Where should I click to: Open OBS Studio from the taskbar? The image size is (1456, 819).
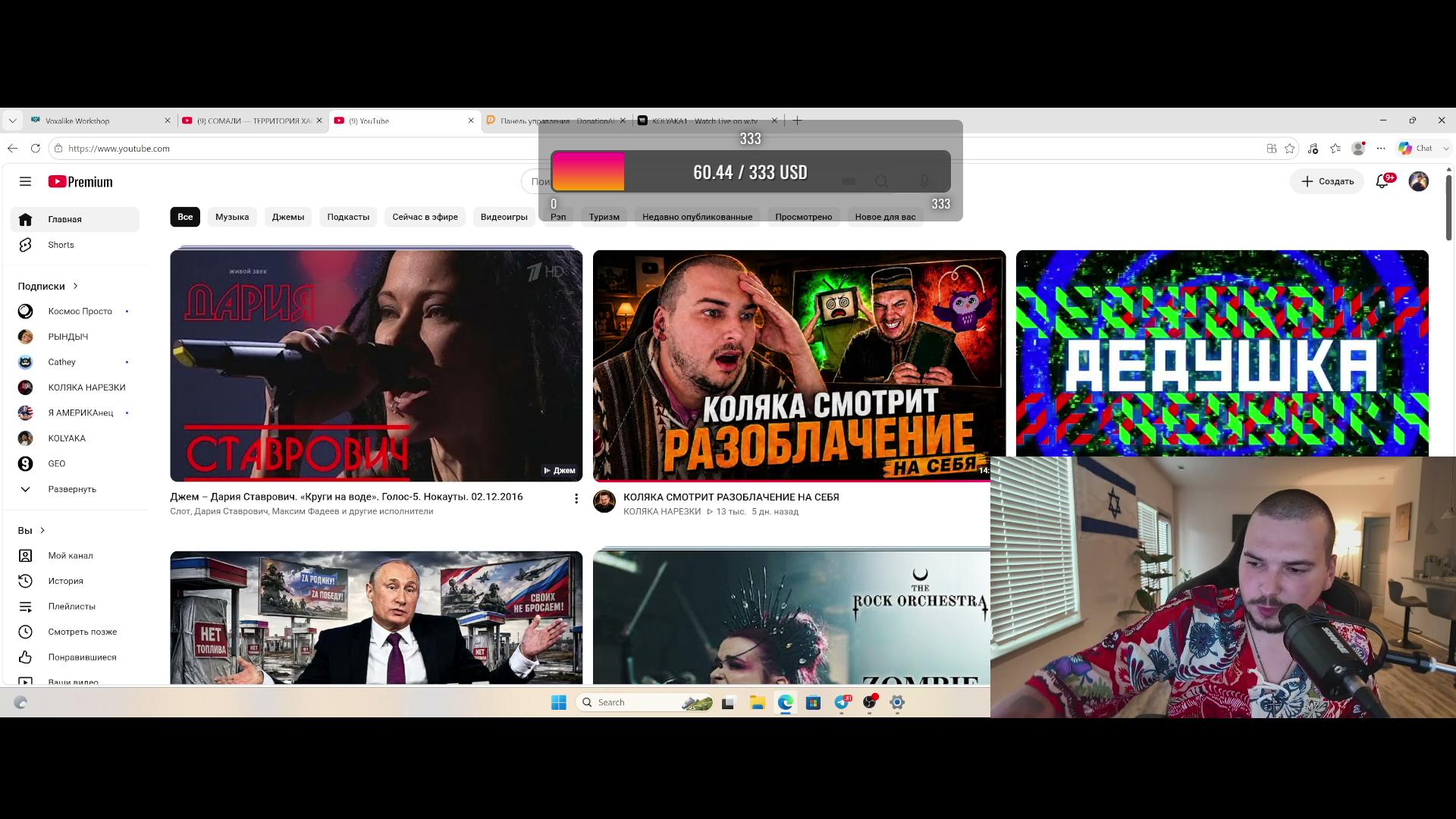(870, 703)
